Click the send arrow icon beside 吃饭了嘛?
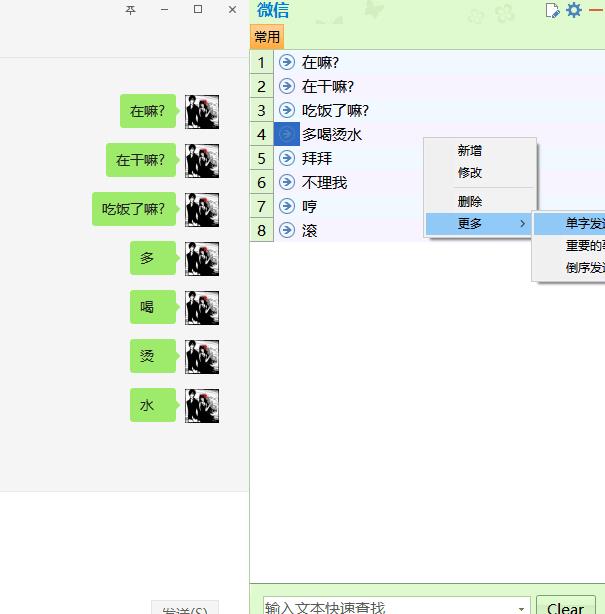The height and width of the screenshot is (614, 605). tap(287, 110)
